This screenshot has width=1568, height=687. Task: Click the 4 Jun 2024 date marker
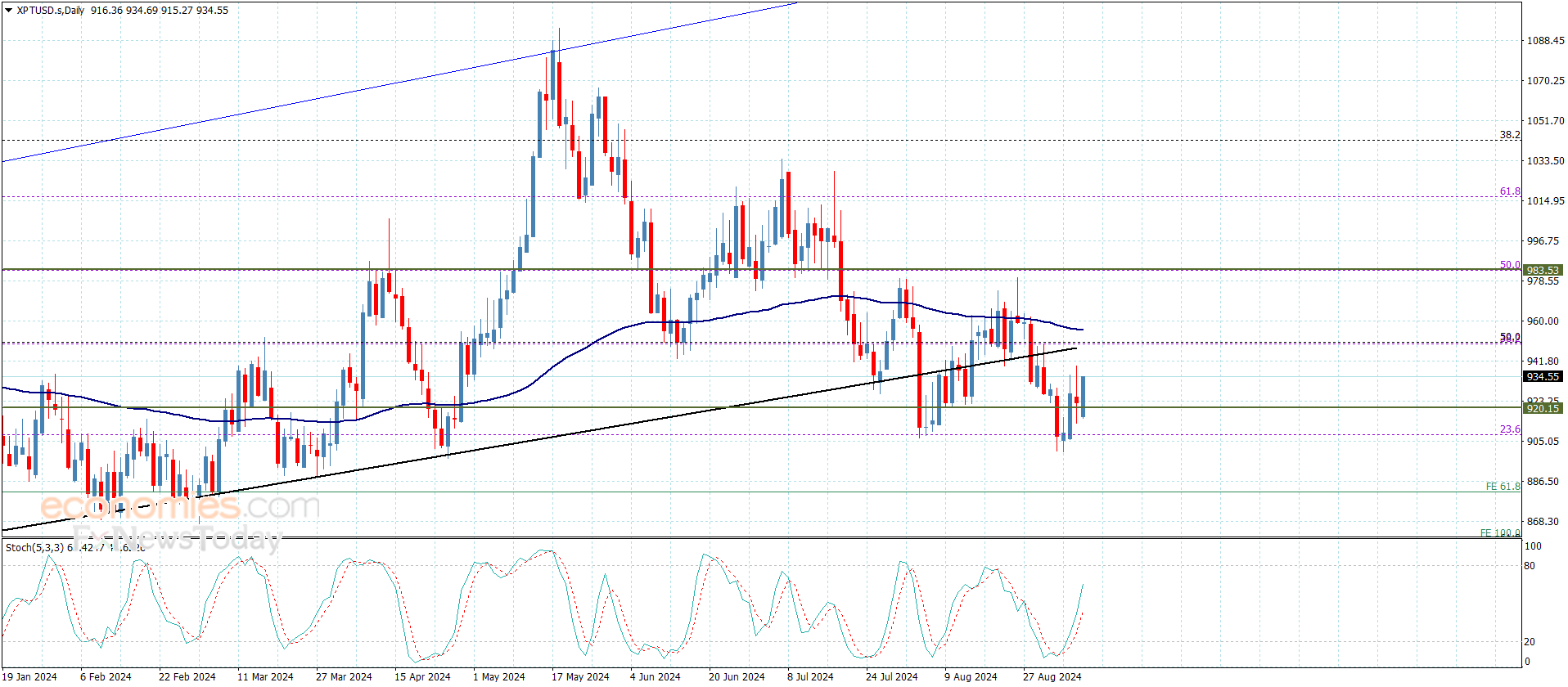pyautogui.click(x=655, y=676)
